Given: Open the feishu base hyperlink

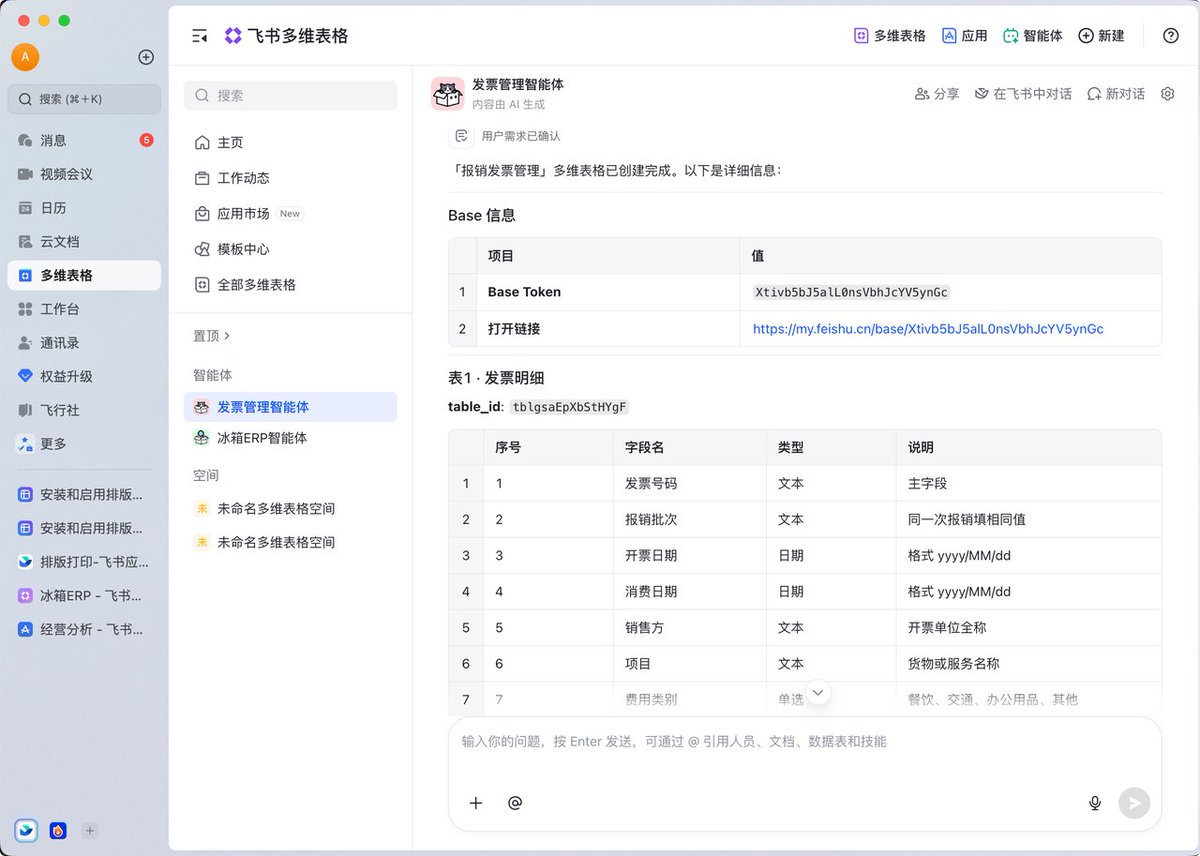Looking at the screenshot, I should [x=928, y=329].
